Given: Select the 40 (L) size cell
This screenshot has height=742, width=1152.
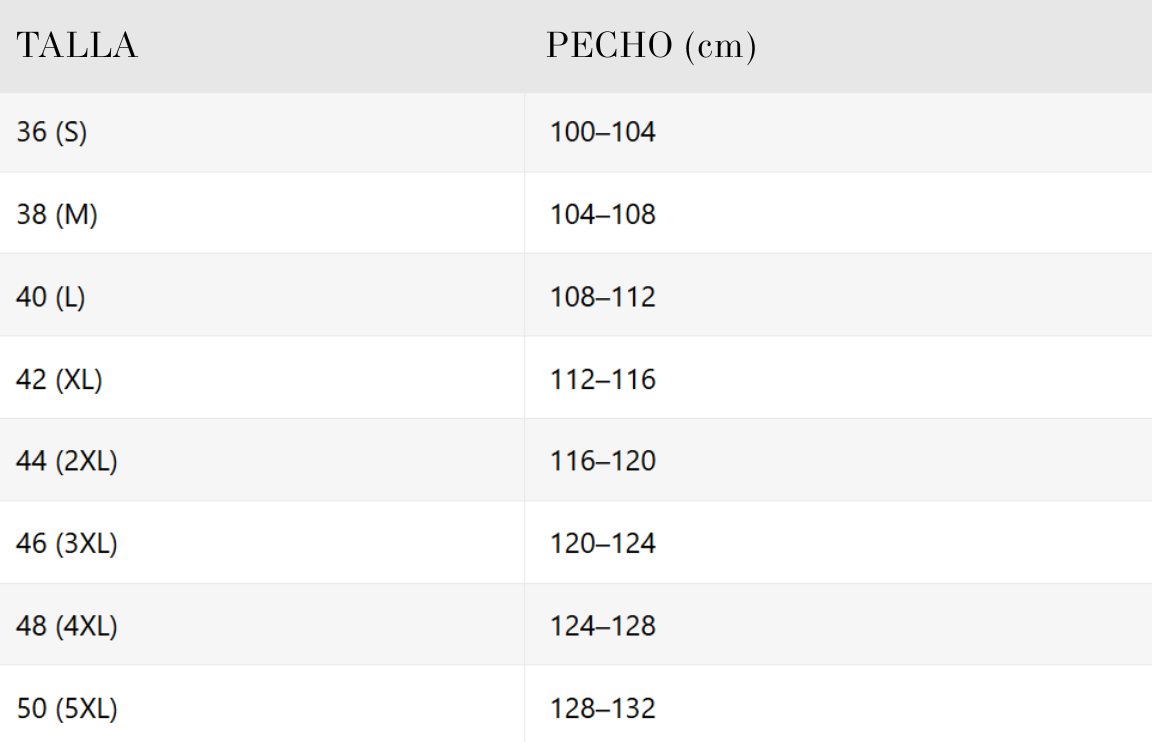Looking at the screenshot, I should click(51, 297).
